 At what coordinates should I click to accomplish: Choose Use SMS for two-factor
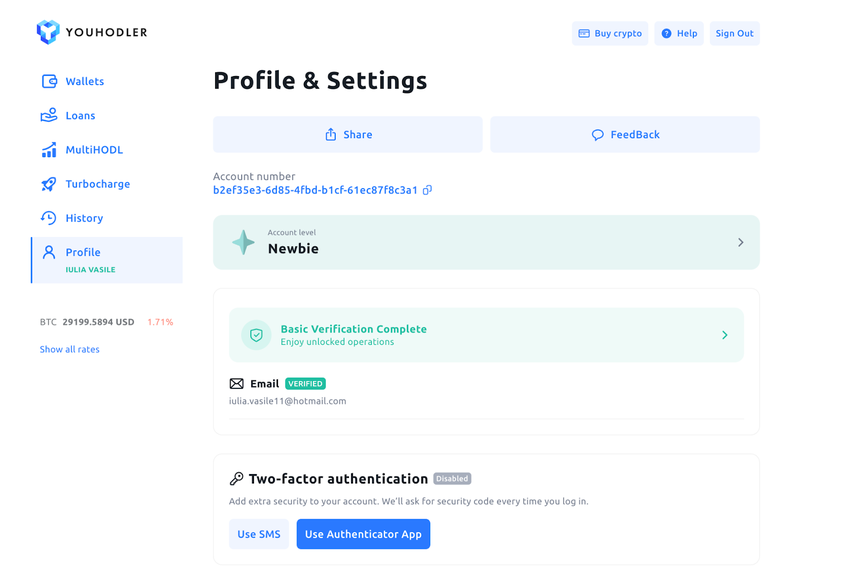click(x=259, y=534)
